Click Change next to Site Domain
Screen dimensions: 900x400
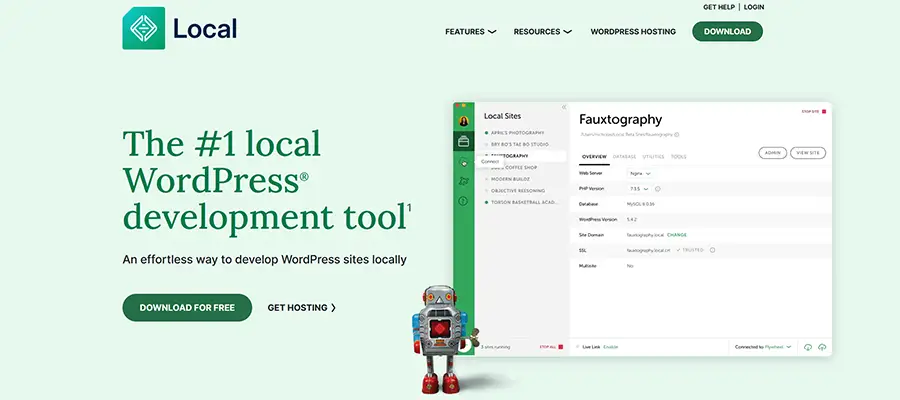click(677, 235)
